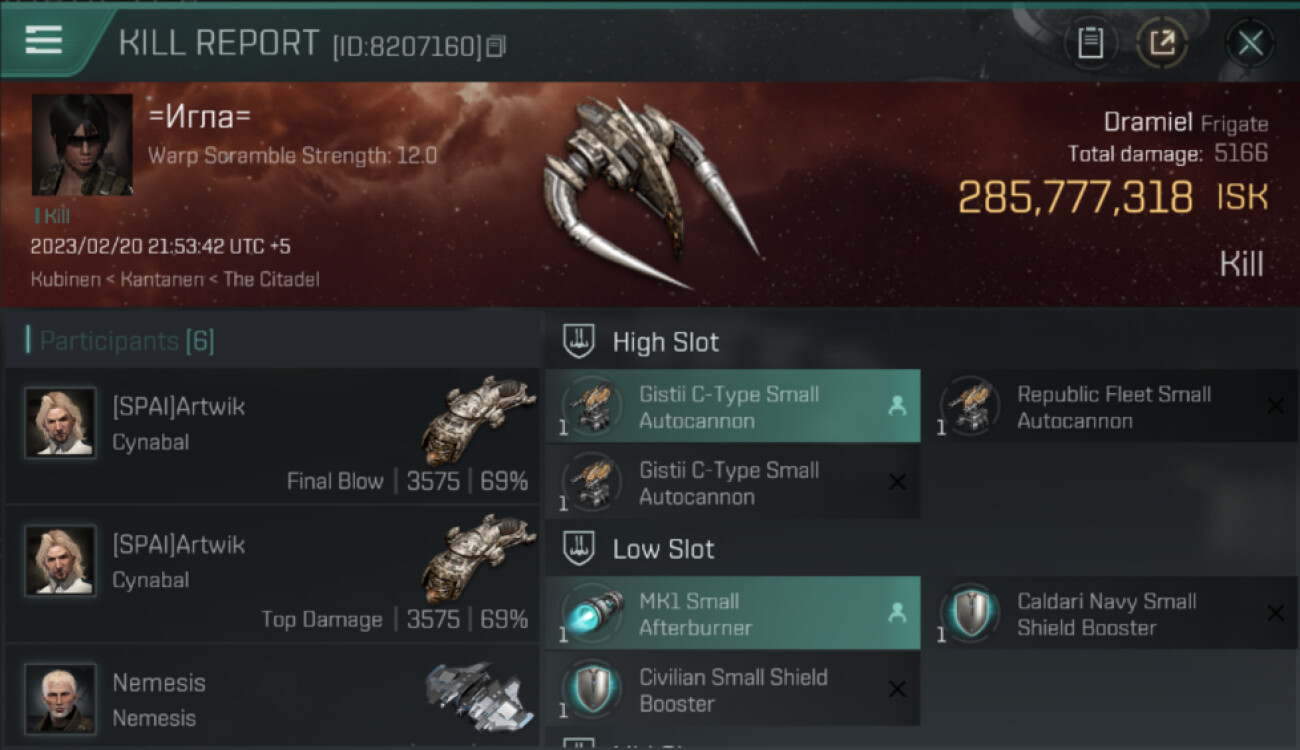Click the Gistii C-Type Autocannon person icon
The width and height of the screenshot is (1300, 750).
pos(896,406)
